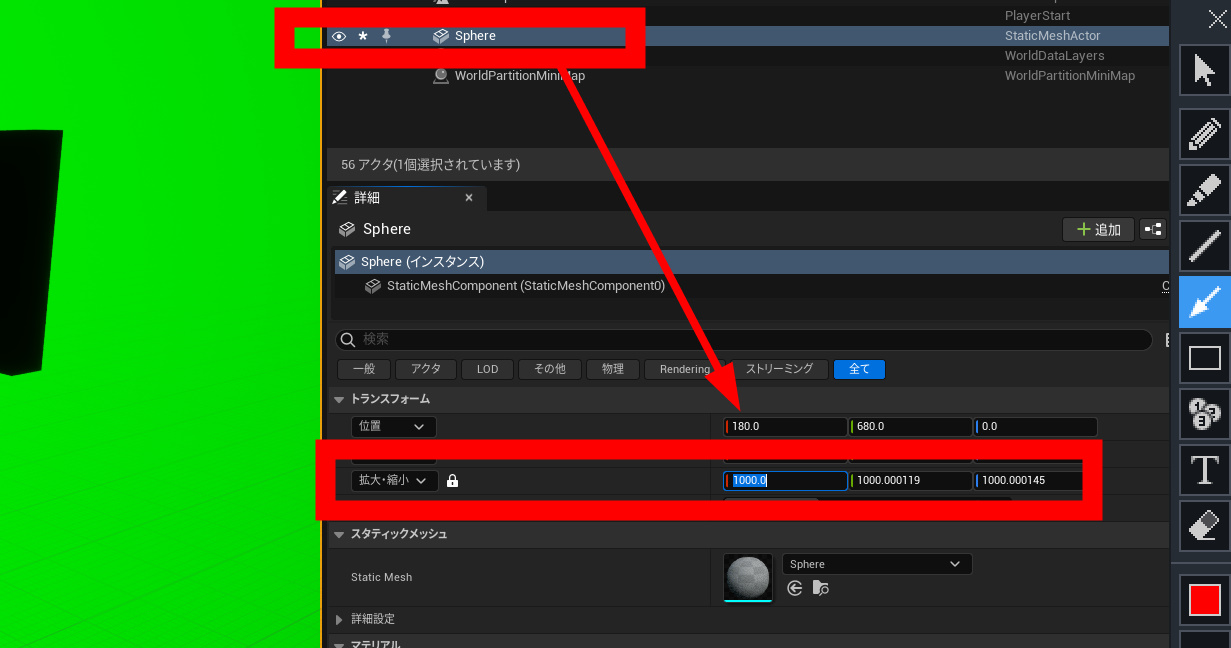Select the highlighter marker tool

pyautogui.click(x=1204, y=189)
